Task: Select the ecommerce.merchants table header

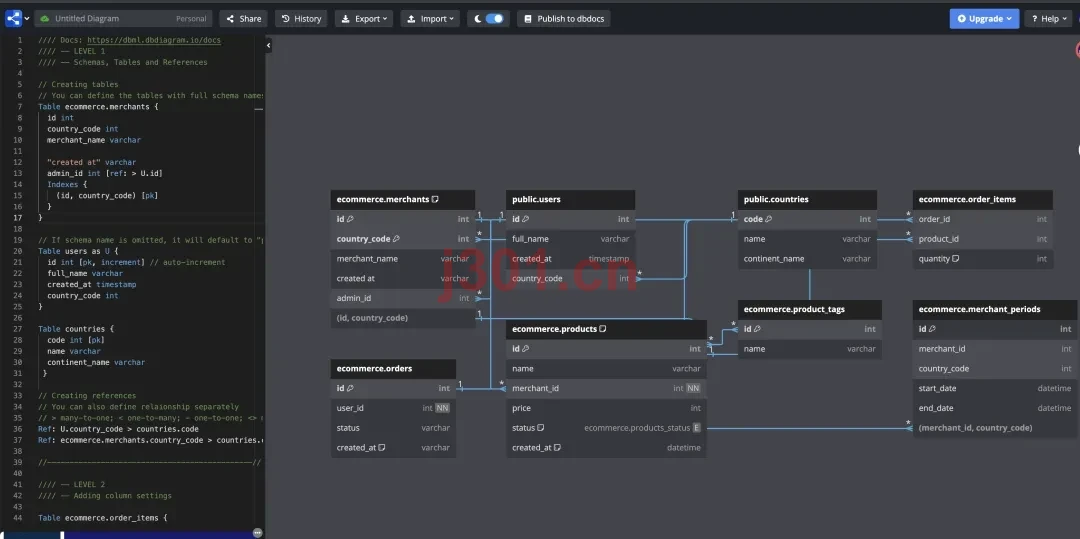Action: (402, 200)
